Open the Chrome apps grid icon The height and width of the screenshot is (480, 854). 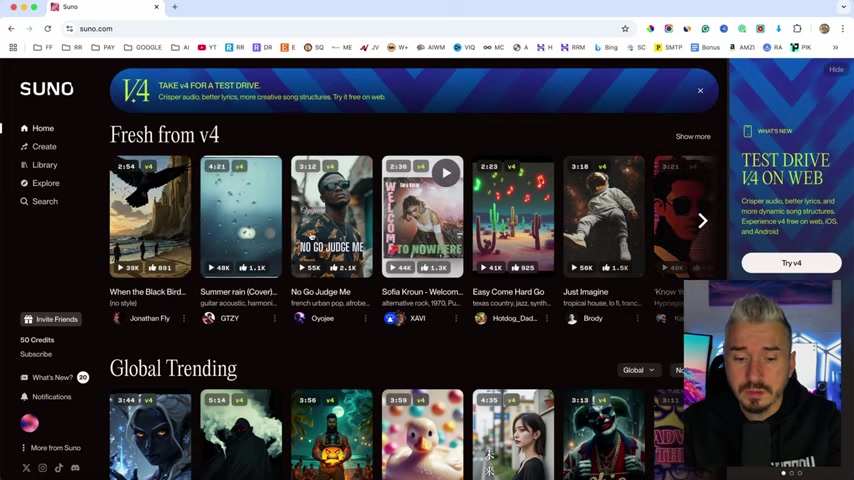pos(13,48)
